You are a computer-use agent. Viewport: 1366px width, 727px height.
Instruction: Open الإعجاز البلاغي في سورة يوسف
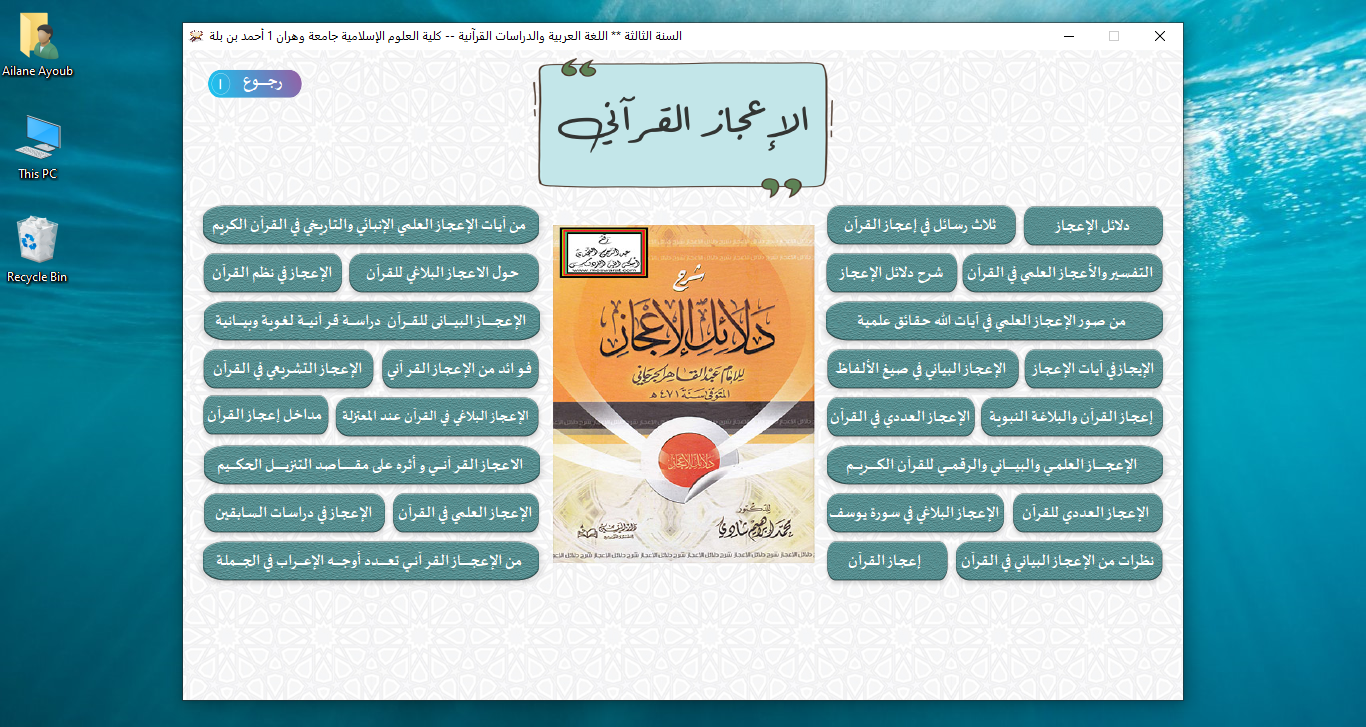[x=916, y=513]
